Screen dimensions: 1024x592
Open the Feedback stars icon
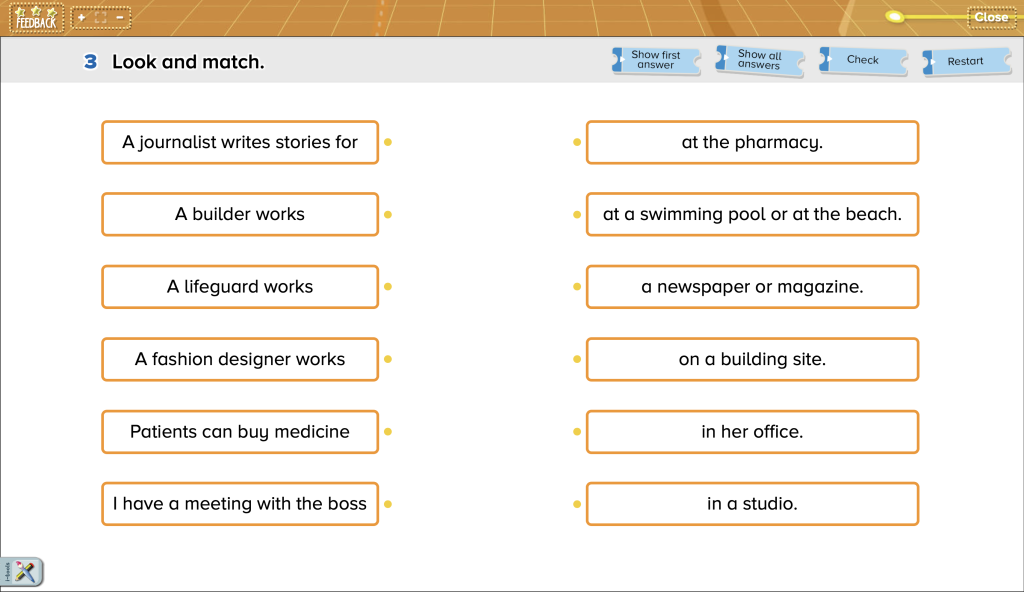pyautogui.click(x=36, y=17)
